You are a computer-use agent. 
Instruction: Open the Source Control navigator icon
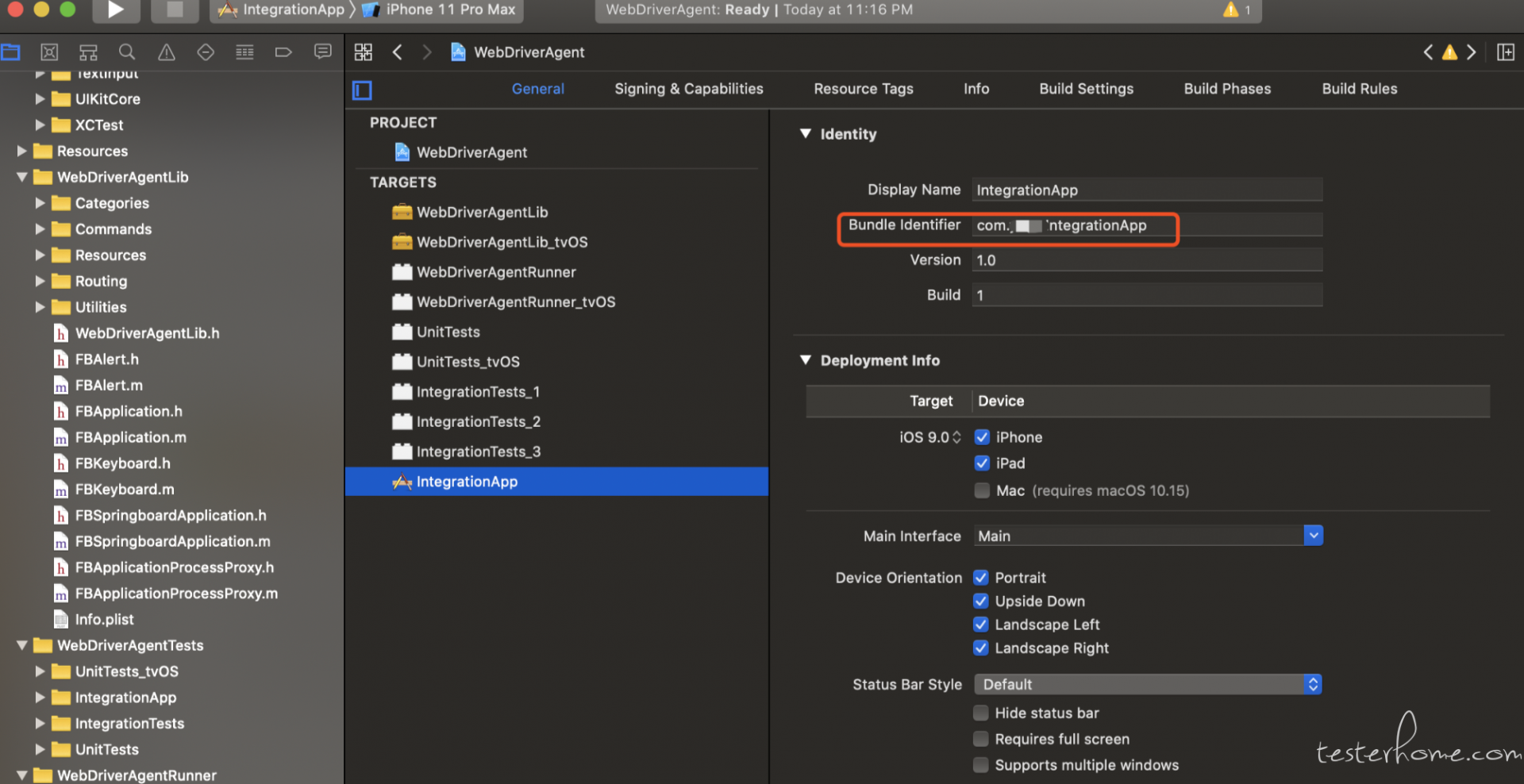point(49,52)
